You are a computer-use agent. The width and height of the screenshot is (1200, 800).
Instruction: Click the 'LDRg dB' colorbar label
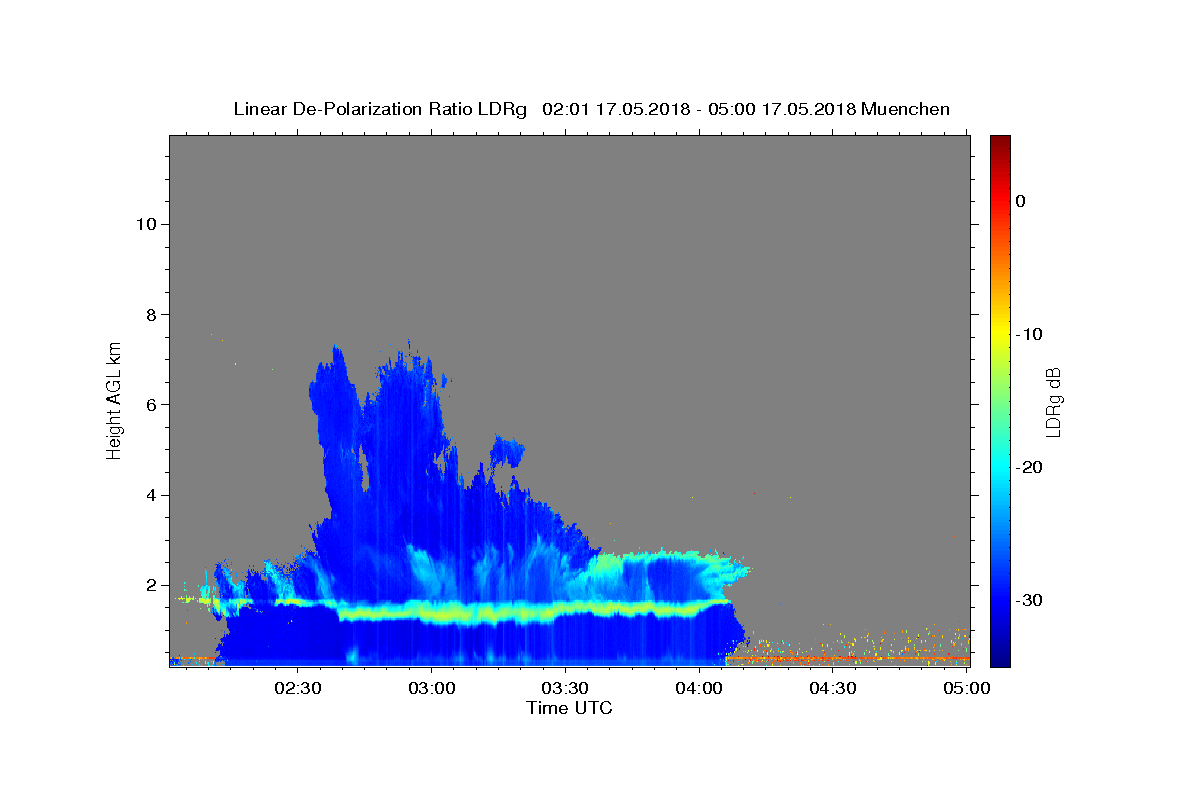[x=1052, y=402]
